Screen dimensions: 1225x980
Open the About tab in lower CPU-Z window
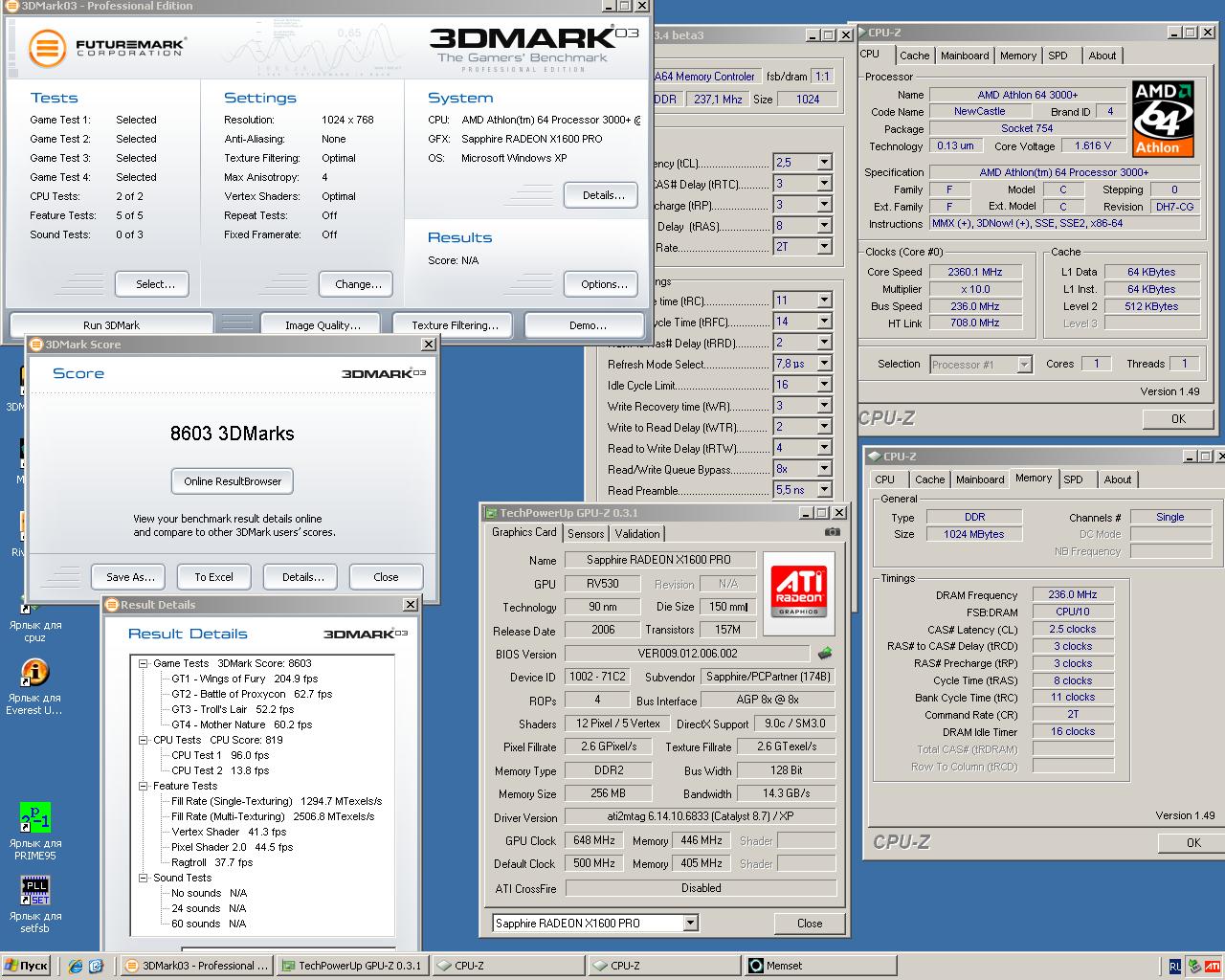[x=1117, y=479]
